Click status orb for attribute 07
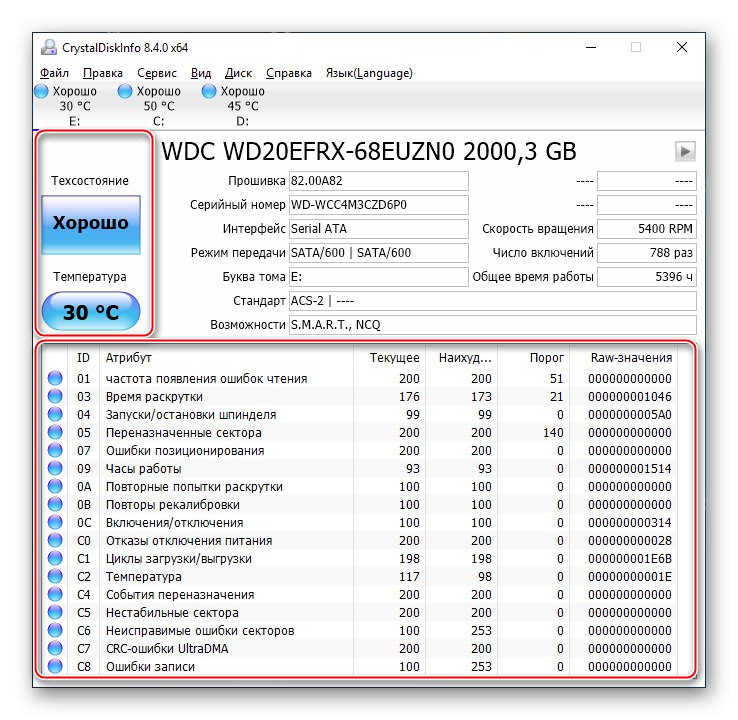 (55, 450)
